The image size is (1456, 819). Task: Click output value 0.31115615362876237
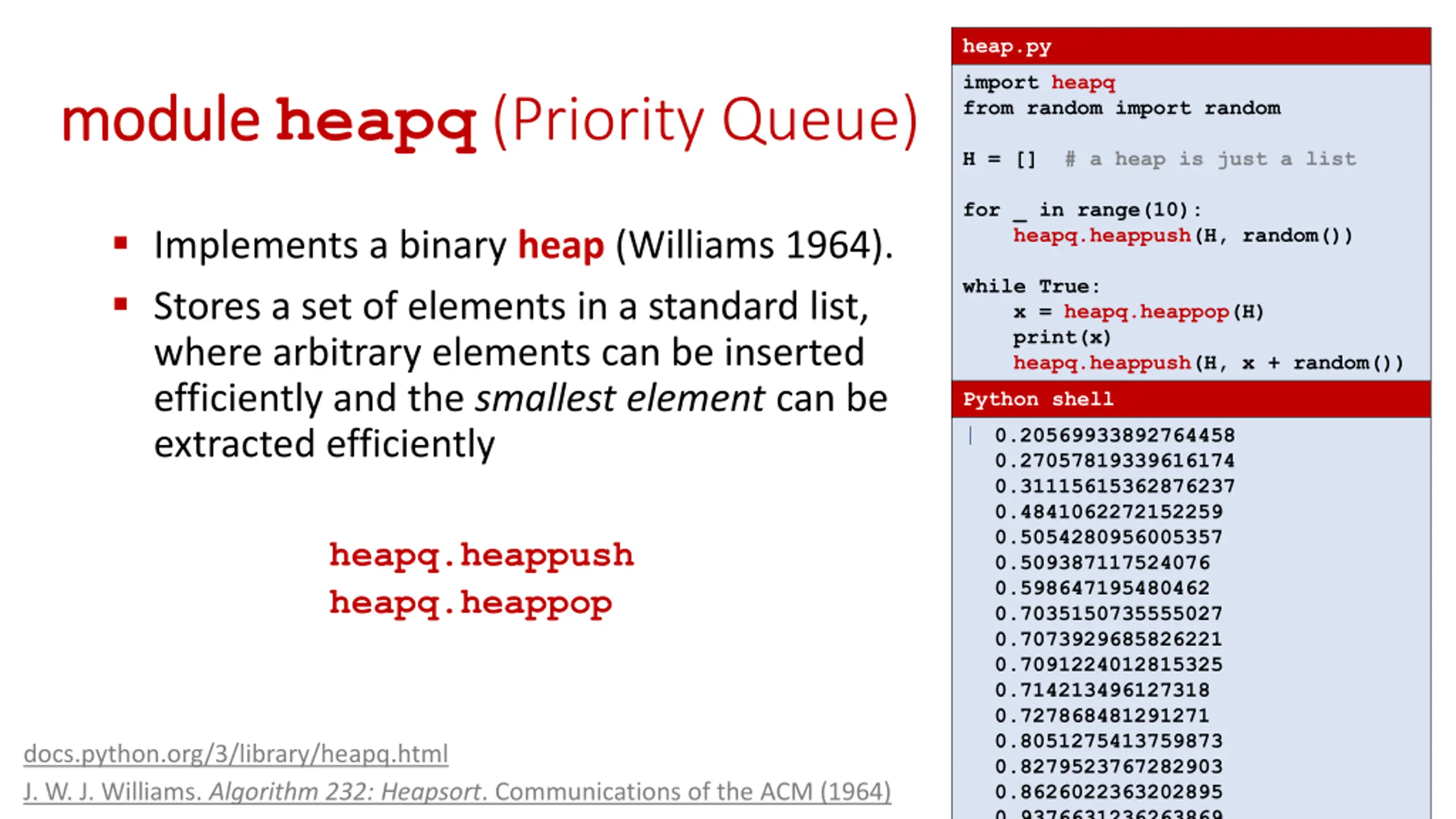(x=1115, y=486)
